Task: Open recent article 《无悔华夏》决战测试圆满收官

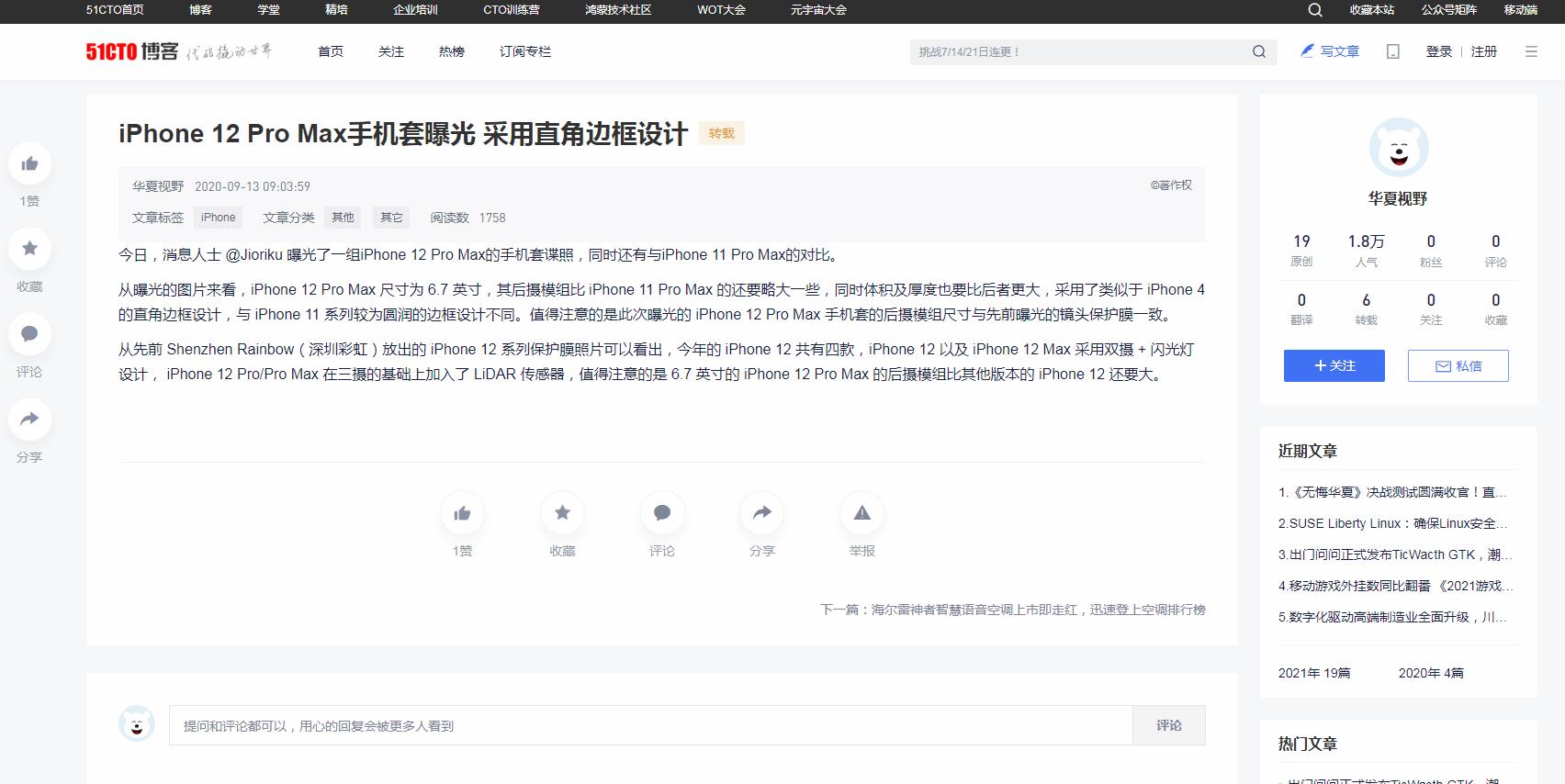Action: [x=1392, y=492]
